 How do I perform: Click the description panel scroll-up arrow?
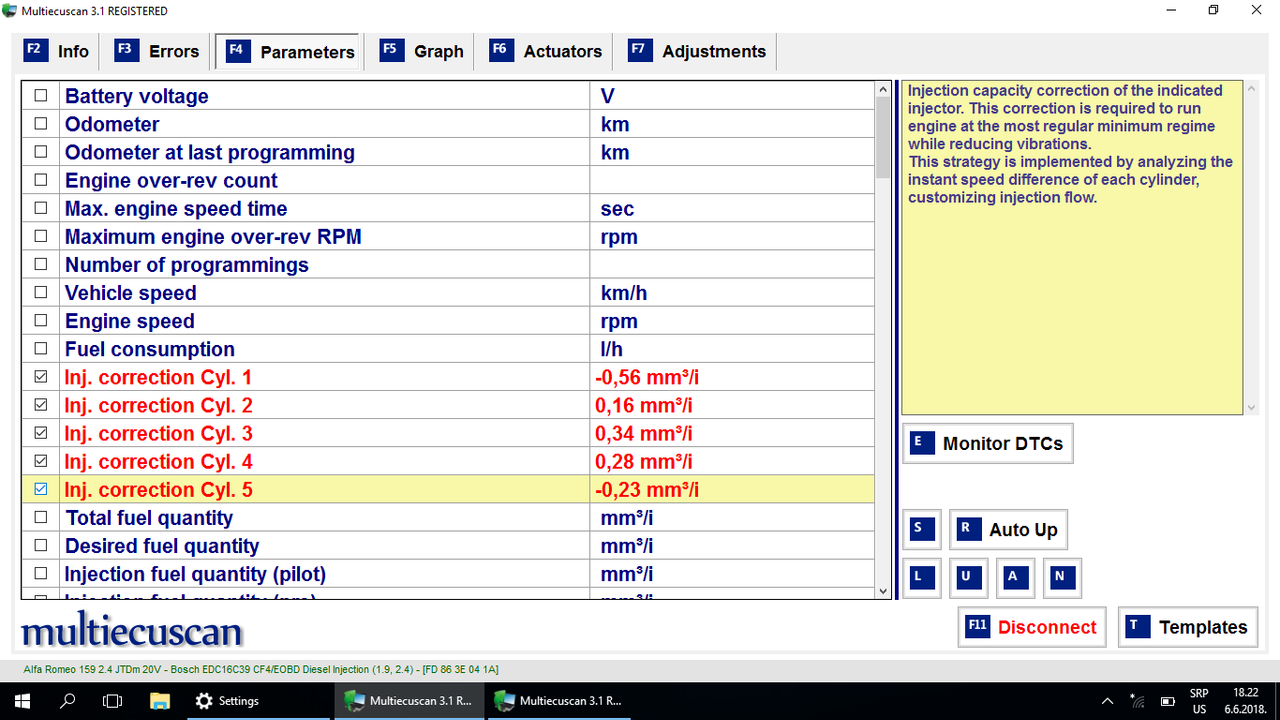[x=1250, y=88]
